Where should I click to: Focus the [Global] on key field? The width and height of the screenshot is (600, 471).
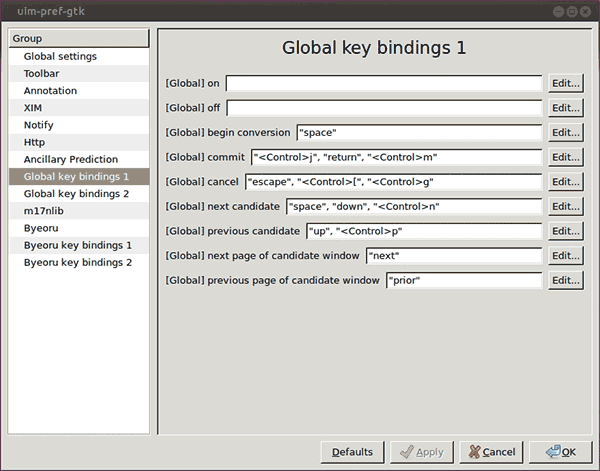384,83
